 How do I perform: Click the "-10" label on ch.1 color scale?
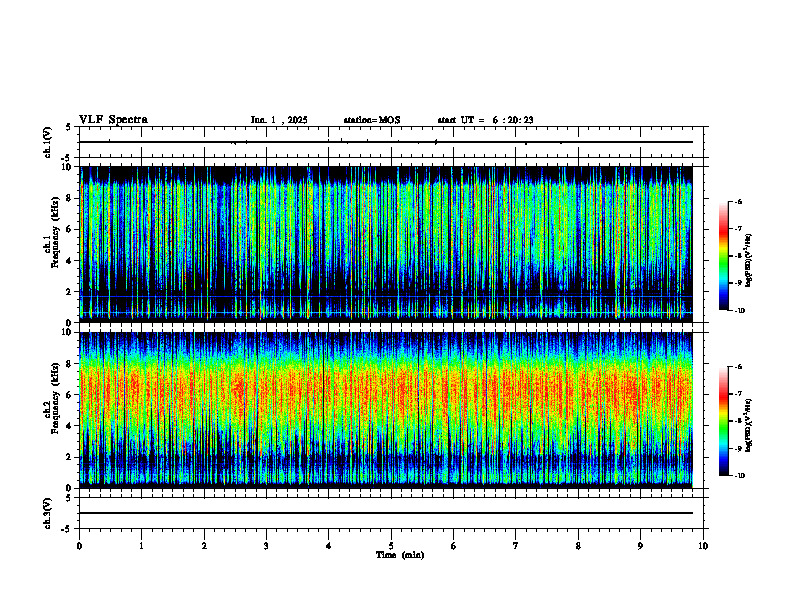[x=739, y=311]
